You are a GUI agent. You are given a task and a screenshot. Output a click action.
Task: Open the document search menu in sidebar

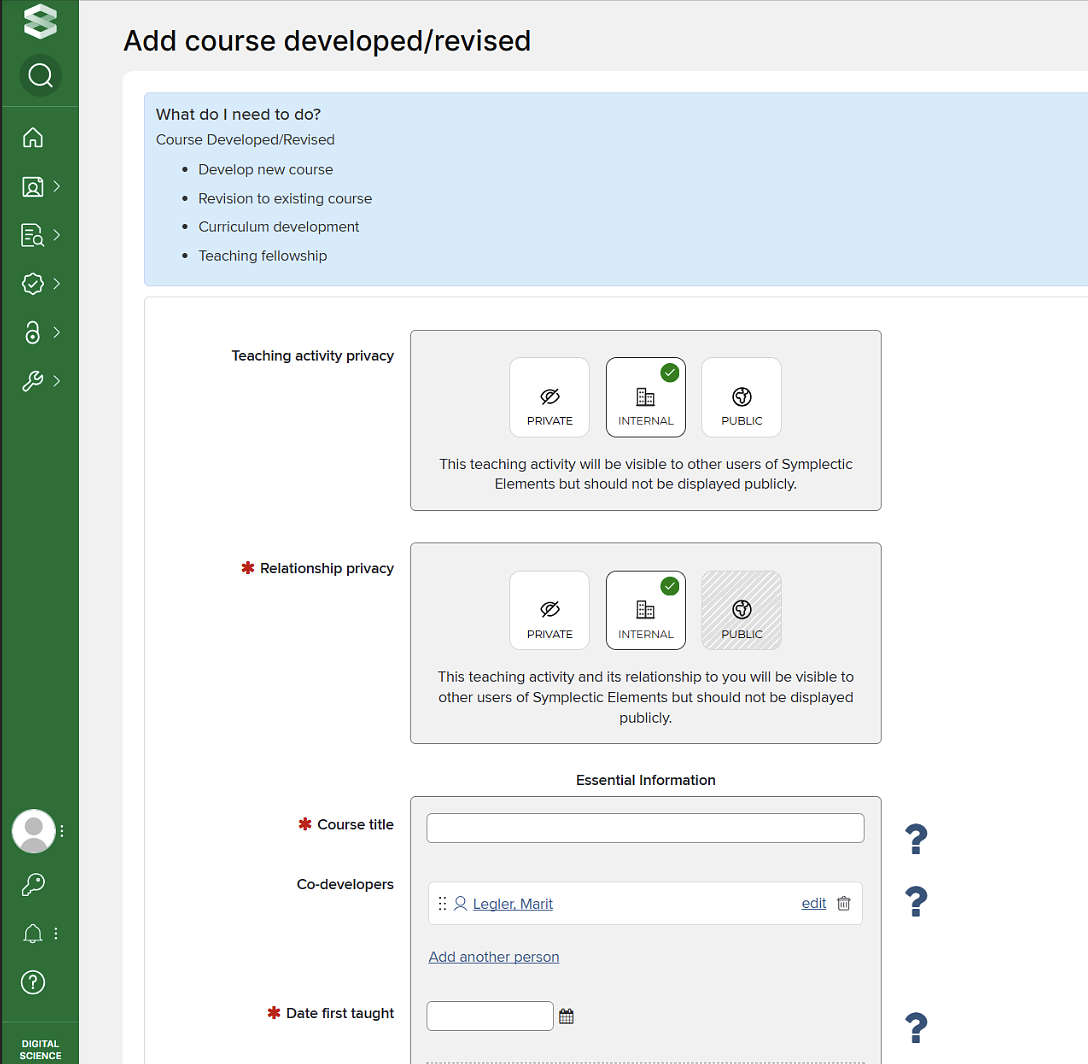33,235
